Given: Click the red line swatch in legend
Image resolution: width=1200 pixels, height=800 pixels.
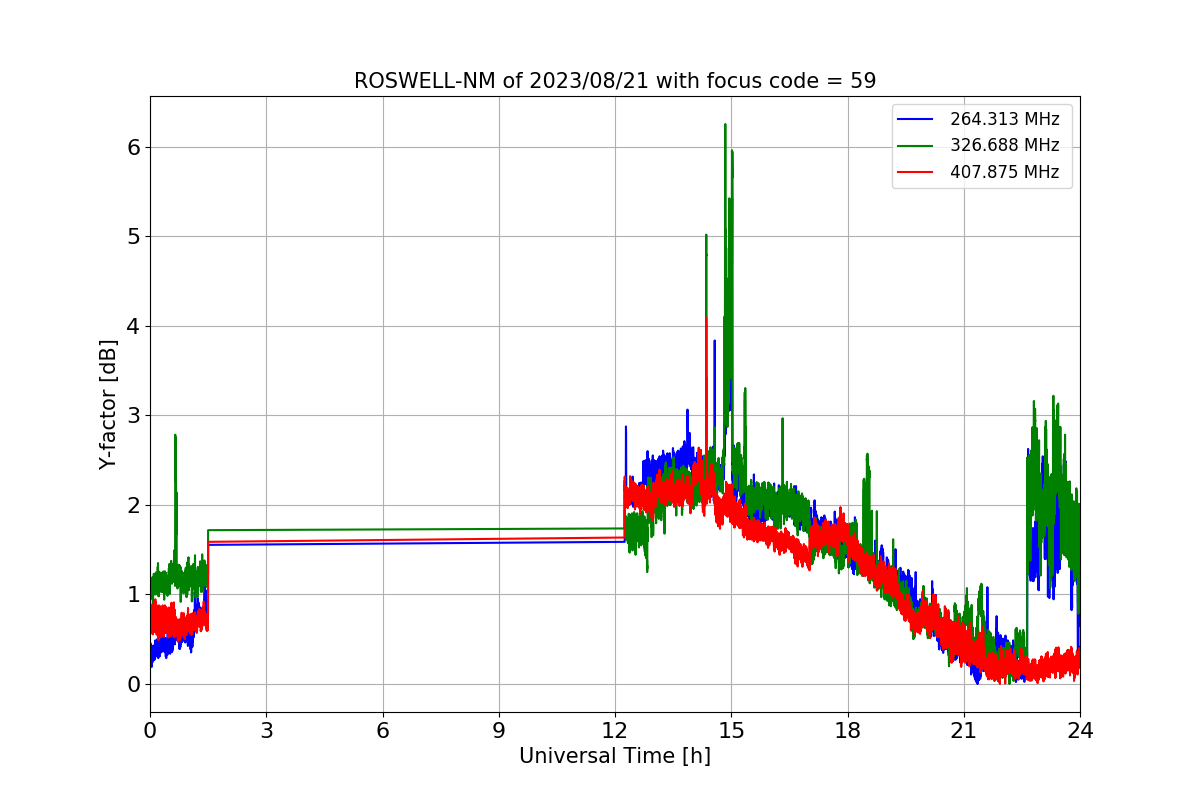Looking at the screenshot, I should [x=915, y=173].
